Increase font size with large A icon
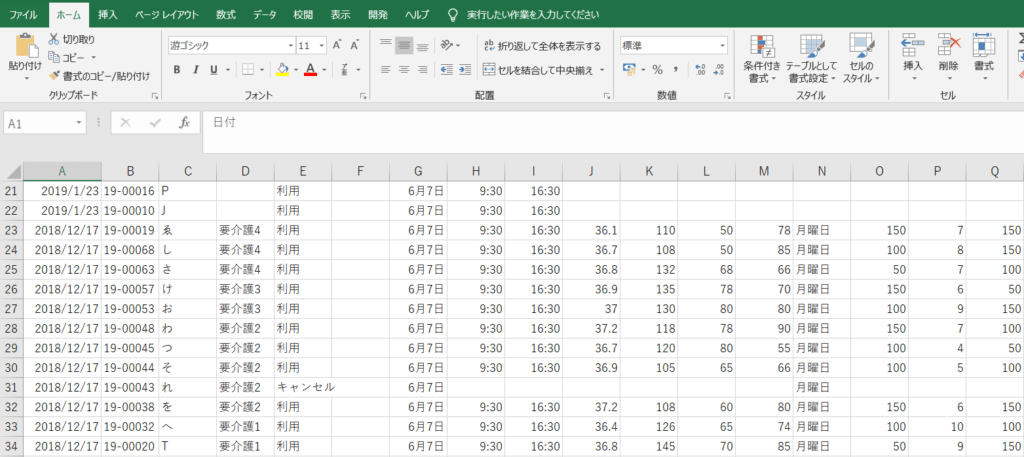This screenshot has height=457, width=1024. coord(337,46)
